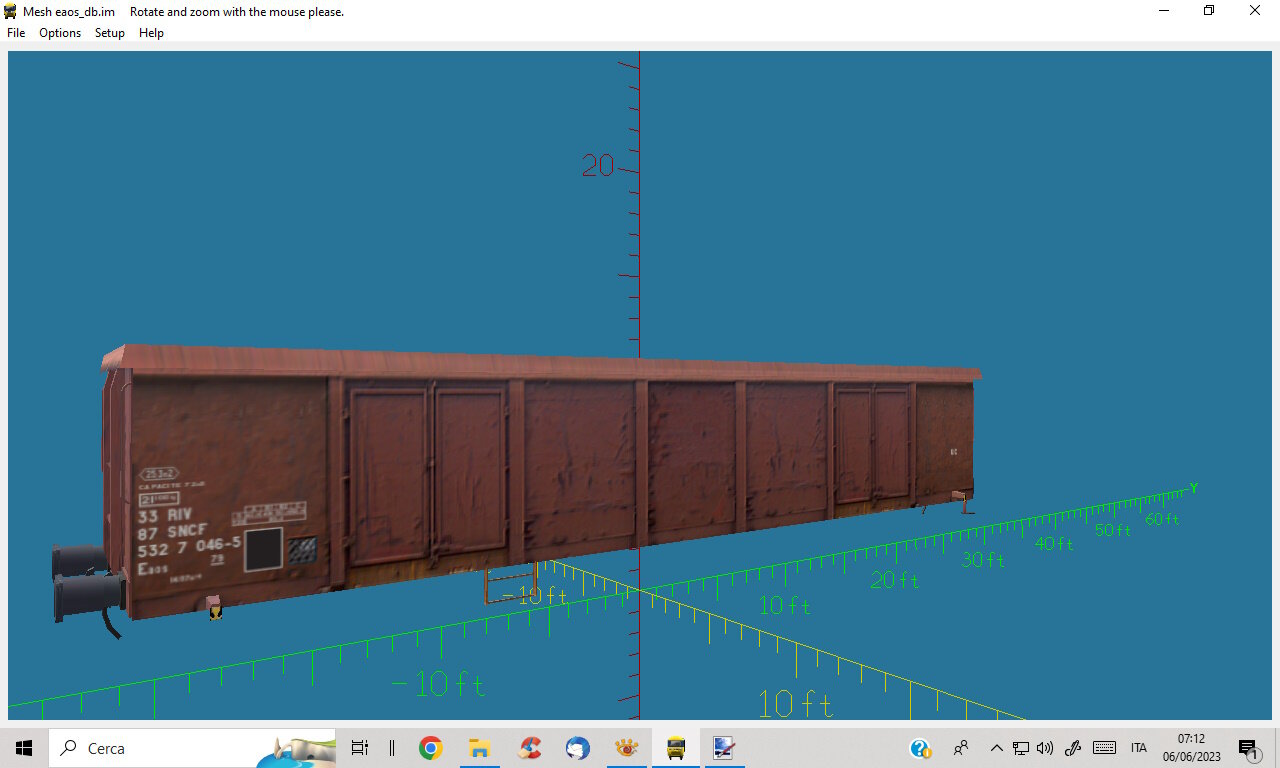Image resolution: width=1280 pixels, height=768 pixels.
Task: Open the volume control tray icon
Action: pos(1045,748)
